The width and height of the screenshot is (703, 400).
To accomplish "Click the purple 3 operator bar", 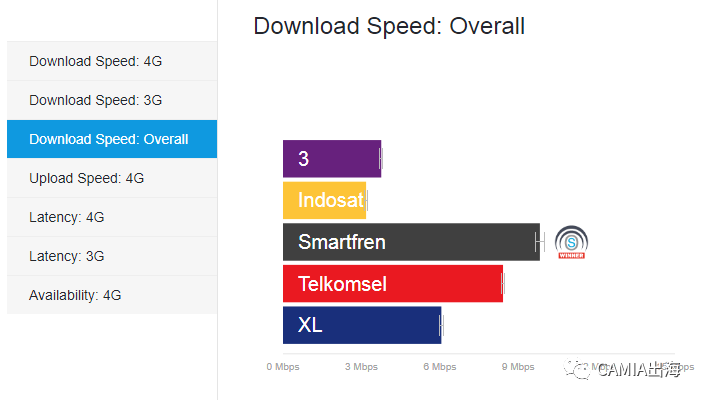I will click(331, 159).
